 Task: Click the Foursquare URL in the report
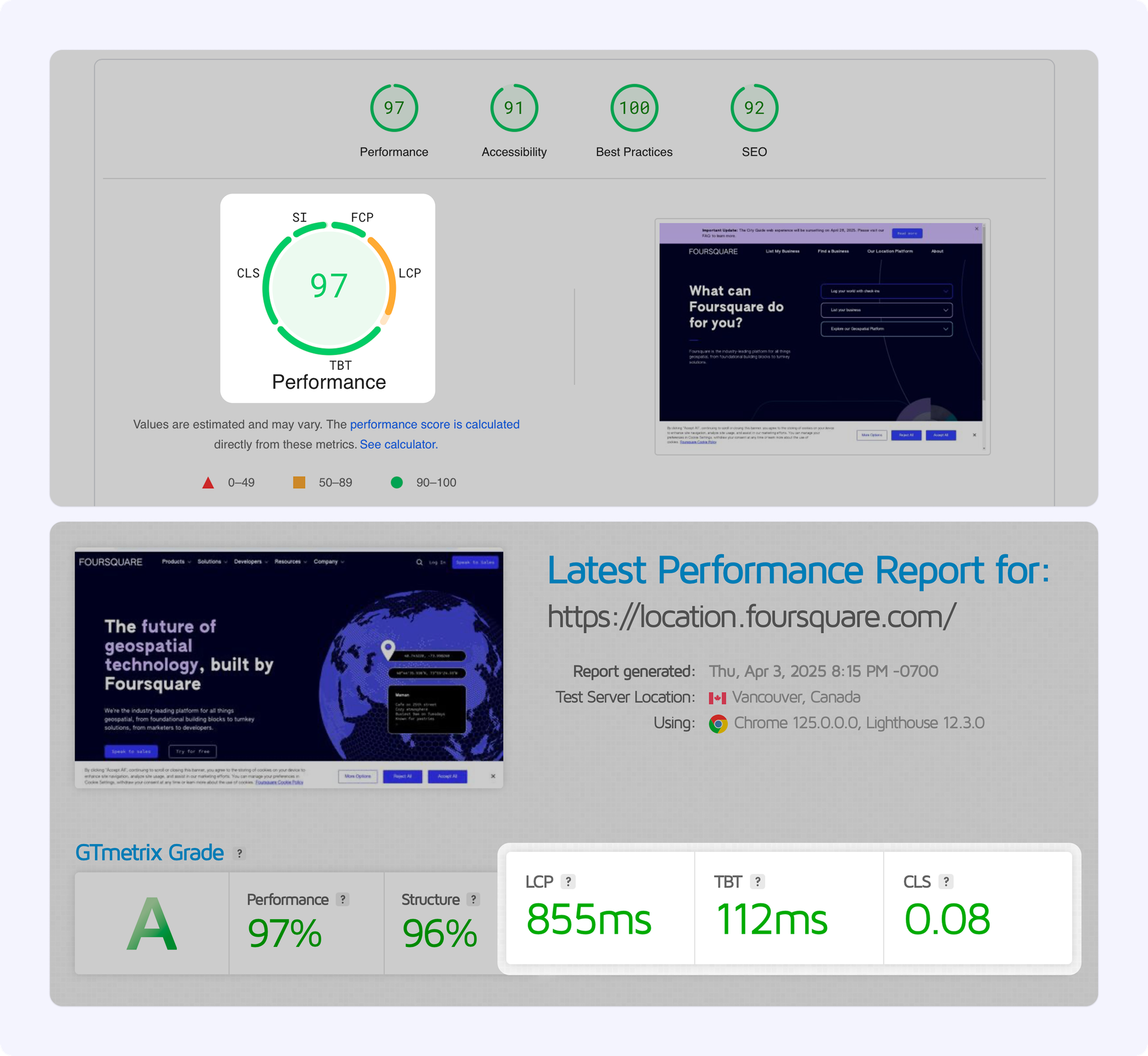click(751, 617)
